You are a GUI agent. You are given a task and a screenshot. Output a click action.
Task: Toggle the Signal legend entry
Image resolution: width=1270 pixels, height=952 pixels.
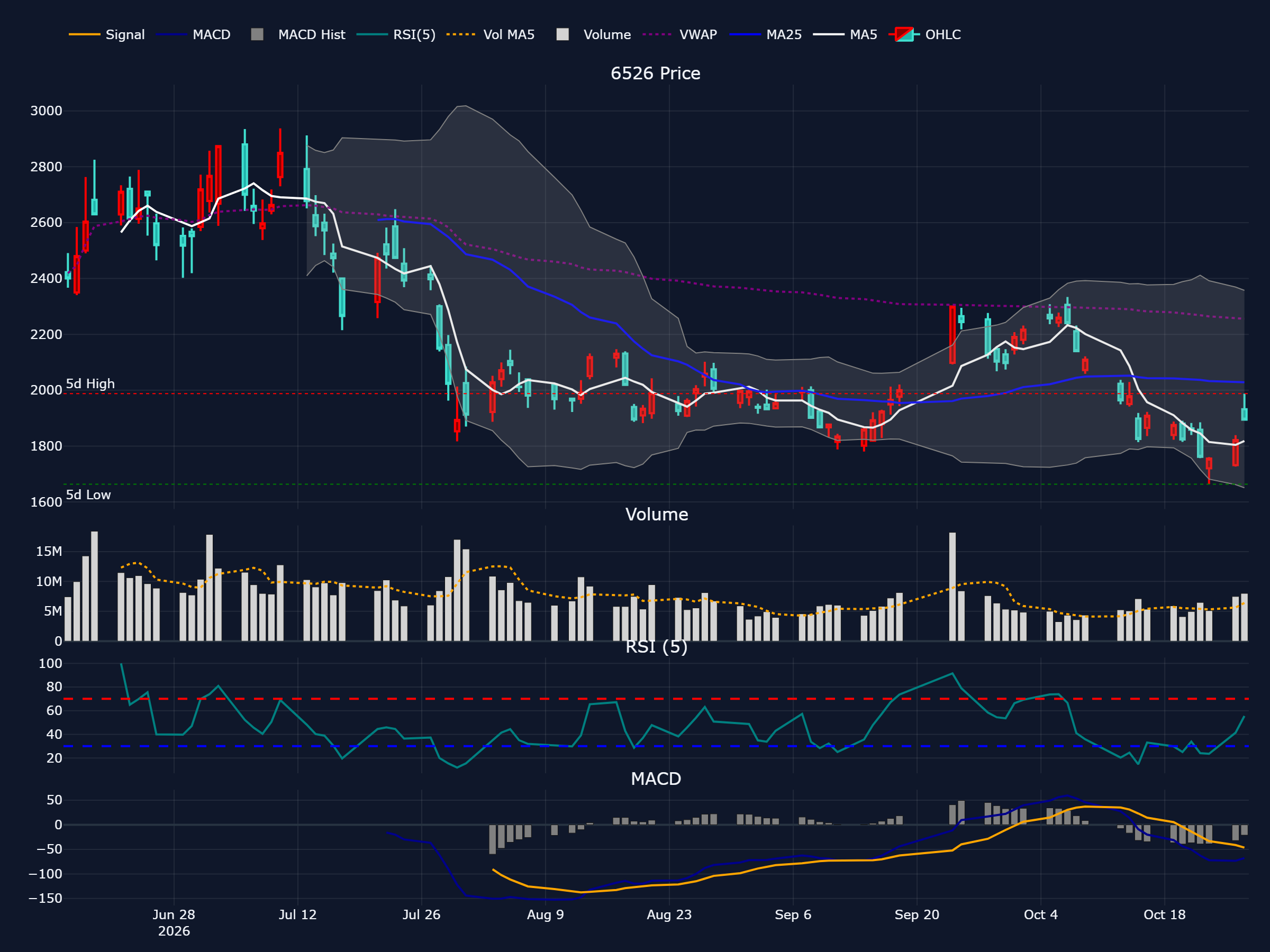(107, 34)
